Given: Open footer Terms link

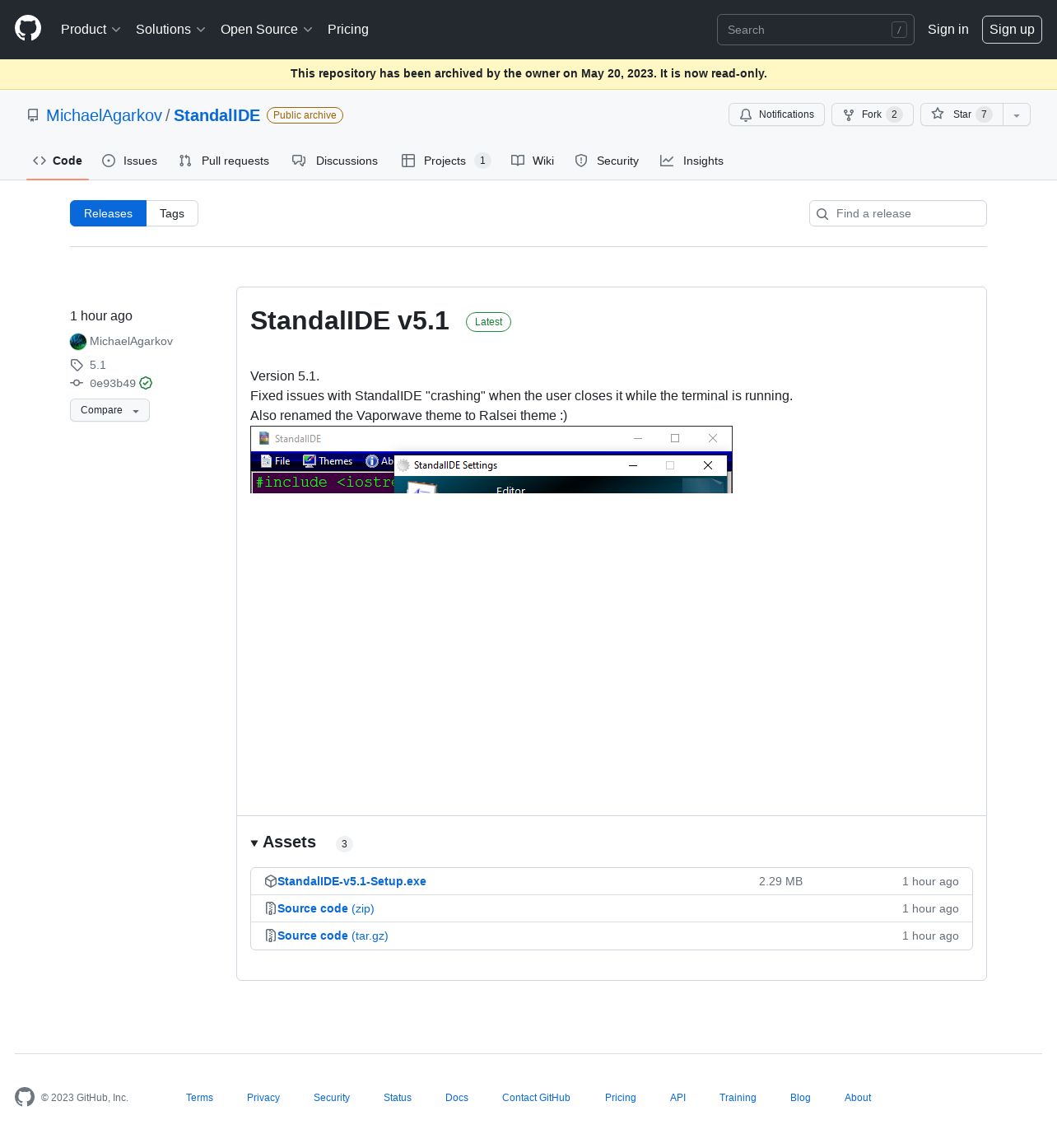Looking at the screenshot, I should pyautogui.click(x=199, y=1098).
